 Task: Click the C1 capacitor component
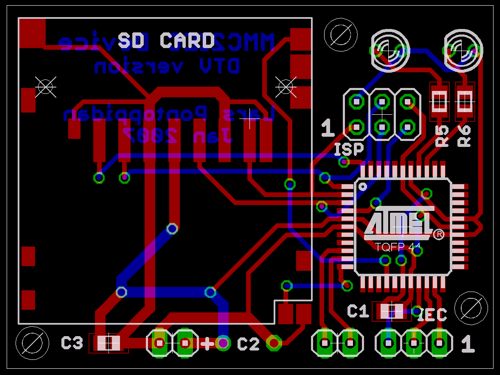pos(392,311)
